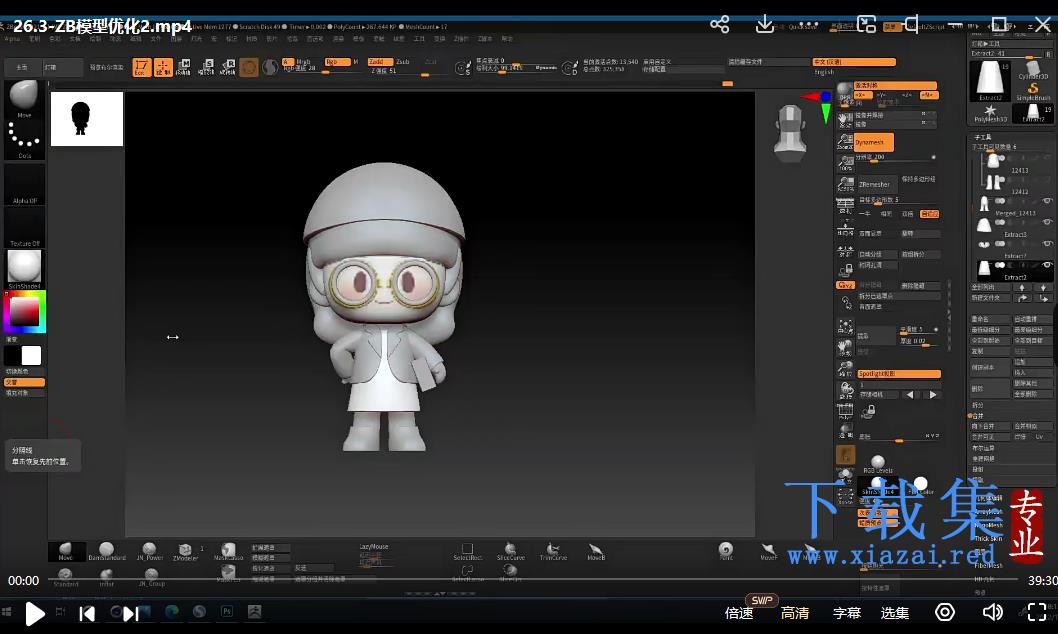Toggle the Gizmo 3D button
This screenshot has height=634, width=1058.
(x=249, y=67)
